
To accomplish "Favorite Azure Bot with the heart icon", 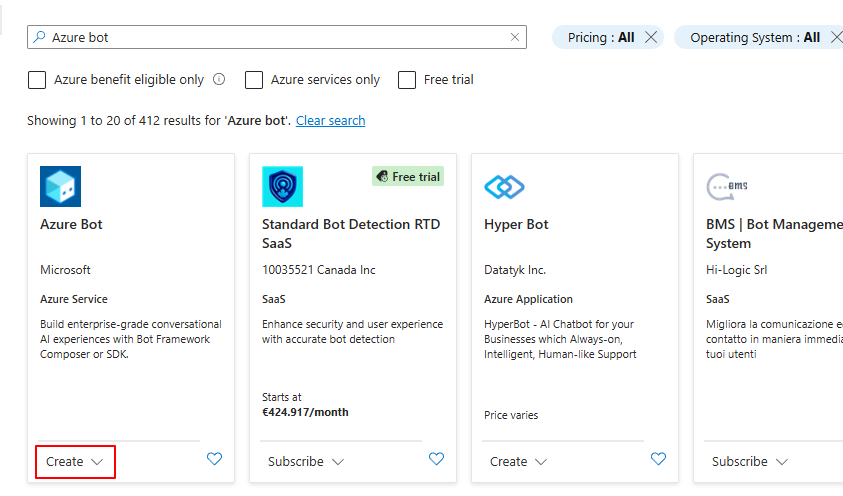I will point(215,458).
